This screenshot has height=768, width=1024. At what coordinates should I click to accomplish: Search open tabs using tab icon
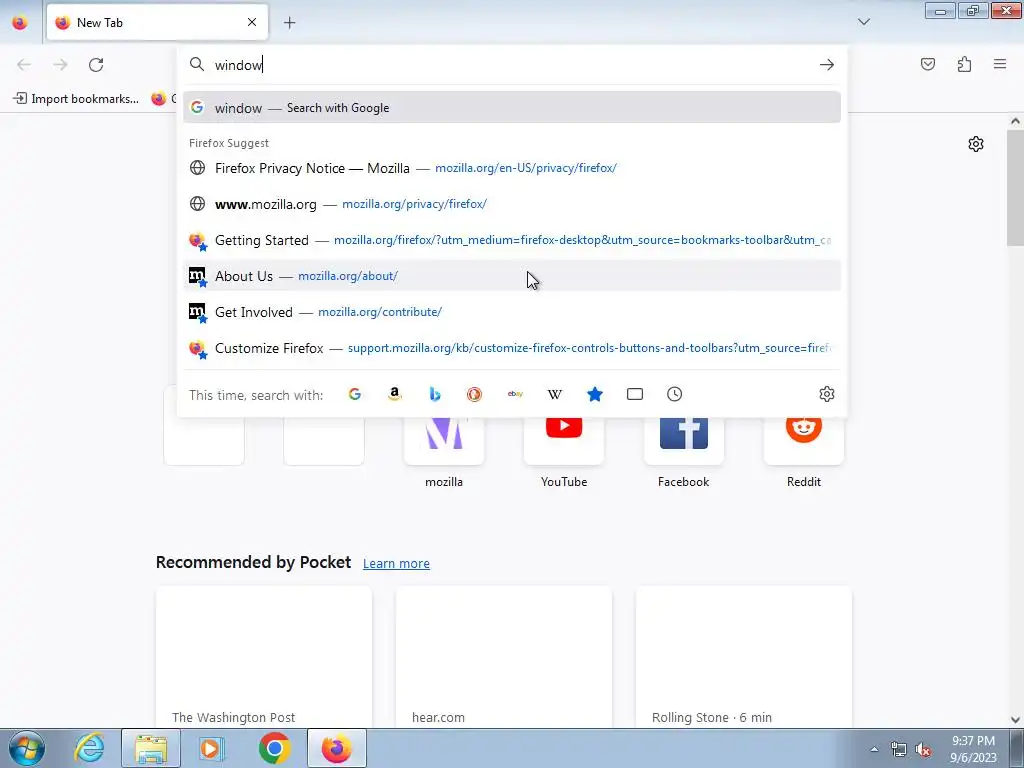click(635, 394)
